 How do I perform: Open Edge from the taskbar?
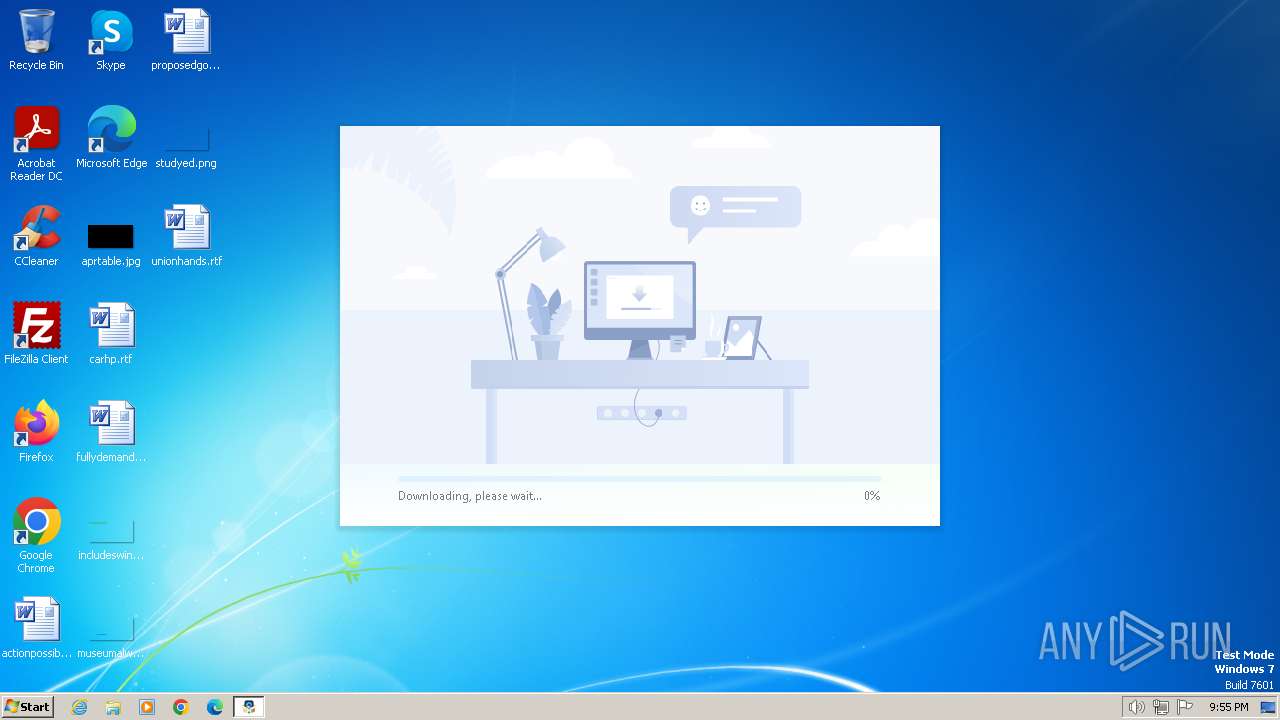point(215,707)
